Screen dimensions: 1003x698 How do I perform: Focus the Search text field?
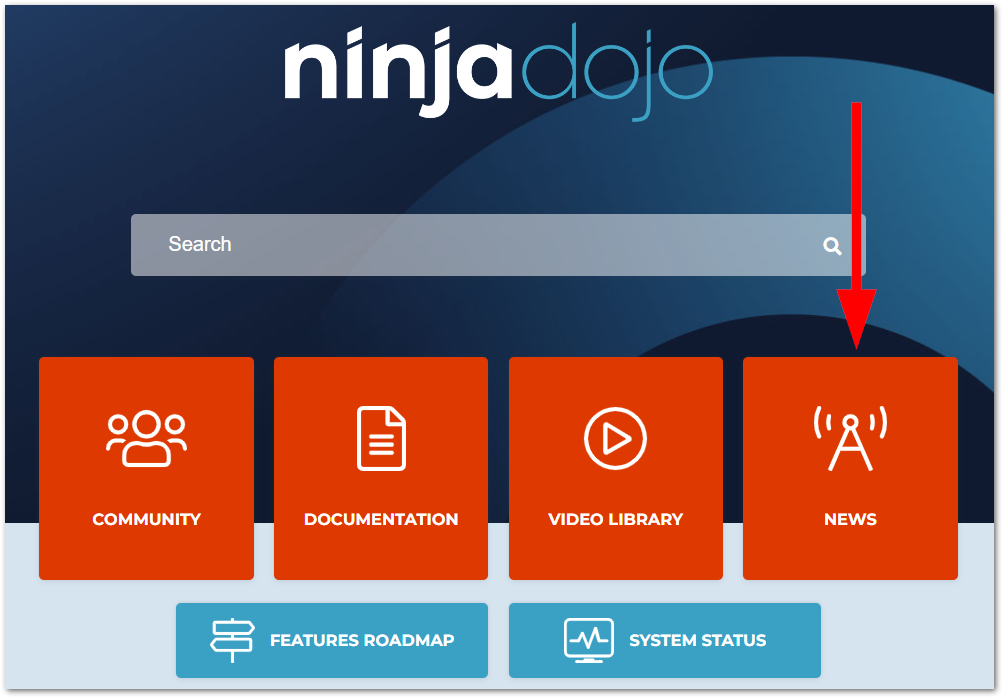pyautogui.click(x=480, y=245)
